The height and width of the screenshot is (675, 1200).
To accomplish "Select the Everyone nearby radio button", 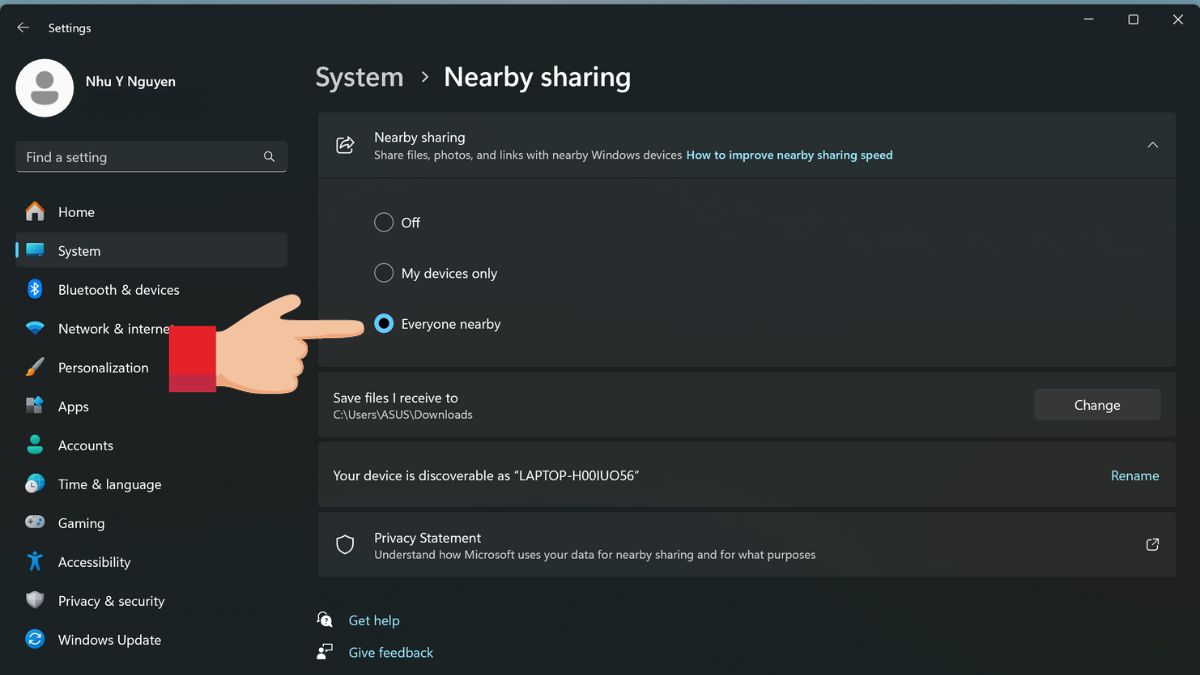I will click(383, 323).
